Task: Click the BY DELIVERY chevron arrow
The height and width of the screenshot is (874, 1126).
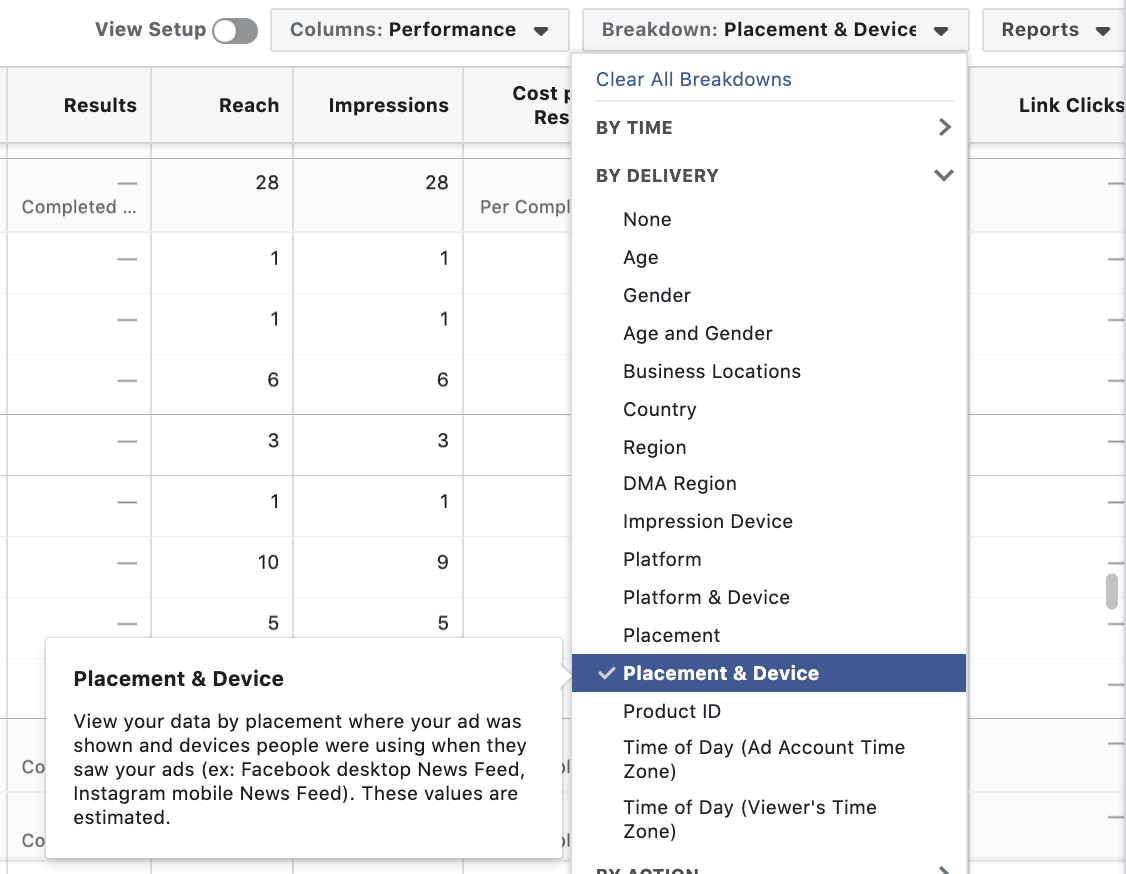Action: tap(944, 175)
